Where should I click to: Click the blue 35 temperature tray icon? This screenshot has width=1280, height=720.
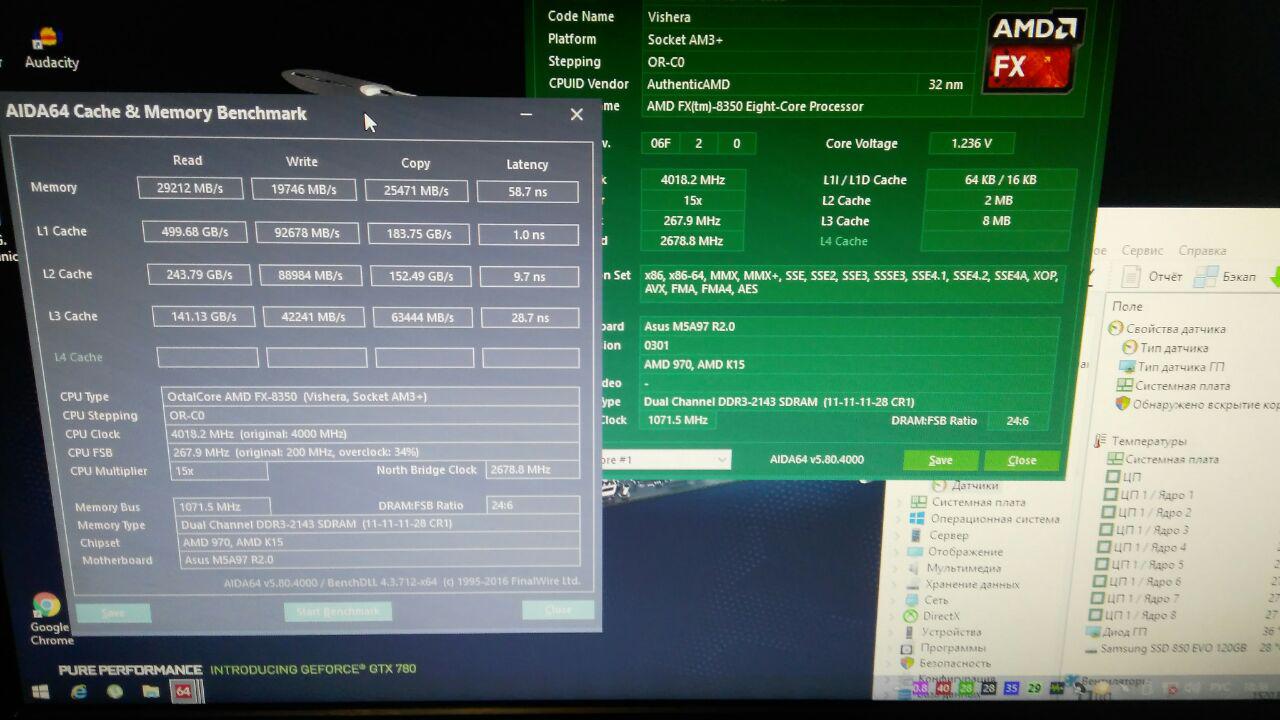coord(1011,689)
